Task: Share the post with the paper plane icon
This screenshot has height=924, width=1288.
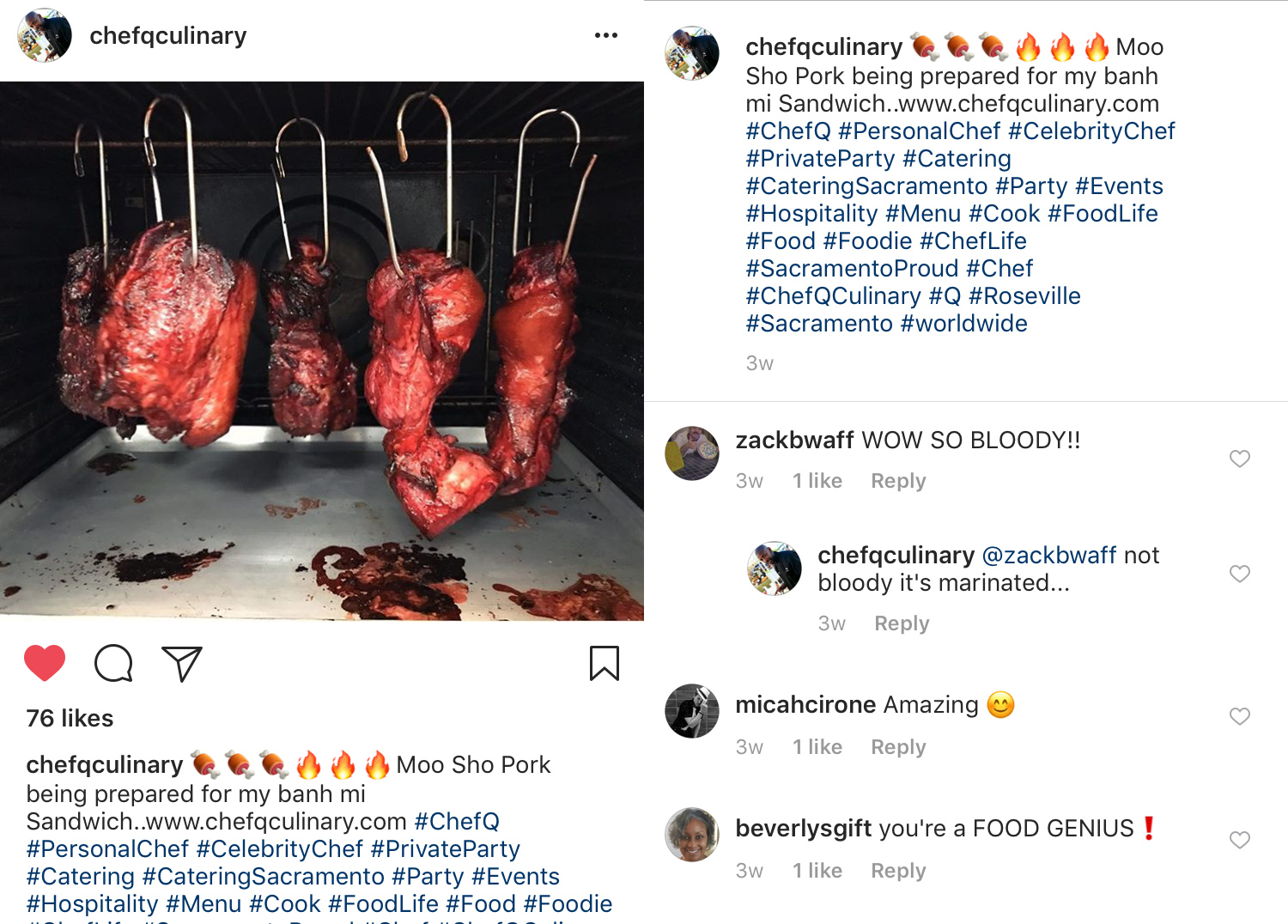Action: [x=181, y=663]
